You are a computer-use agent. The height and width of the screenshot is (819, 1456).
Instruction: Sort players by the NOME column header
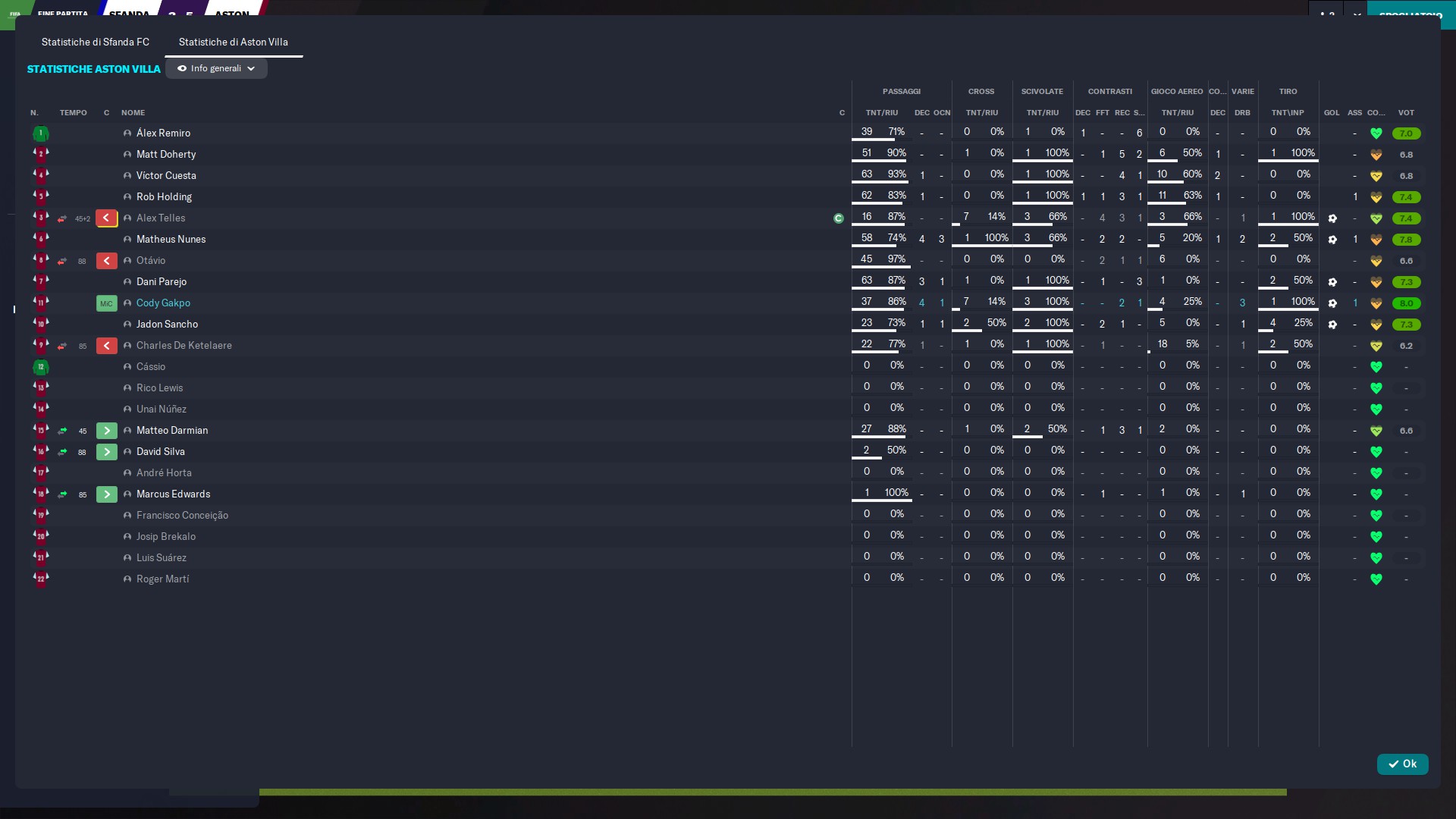[133, 112]
